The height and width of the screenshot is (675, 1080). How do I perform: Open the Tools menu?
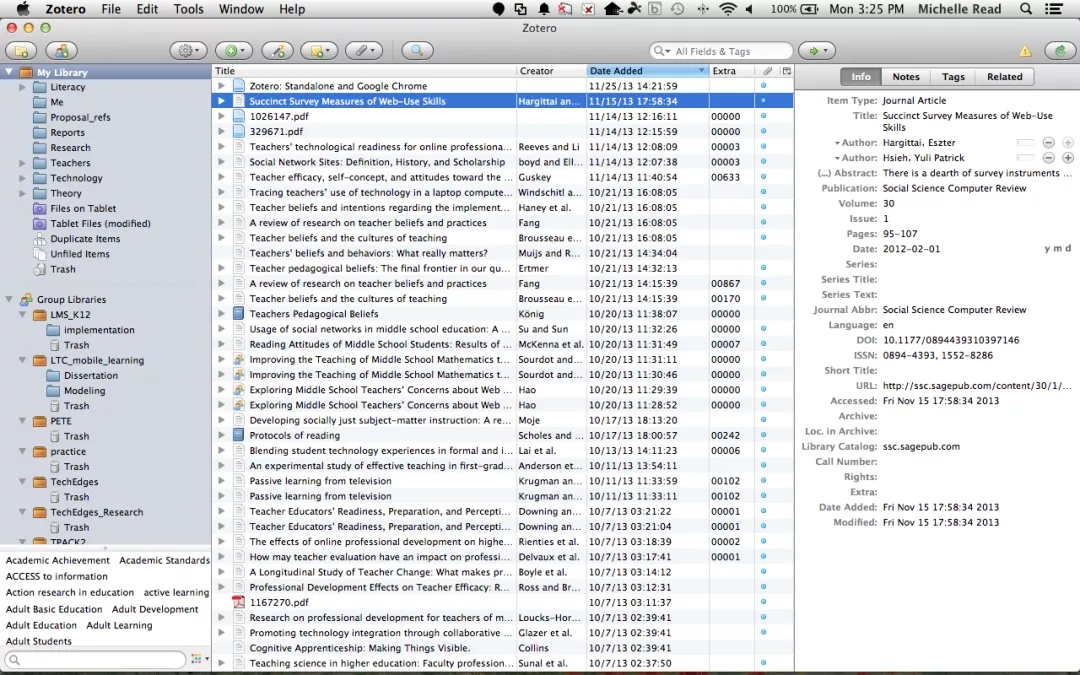point(188,9)
